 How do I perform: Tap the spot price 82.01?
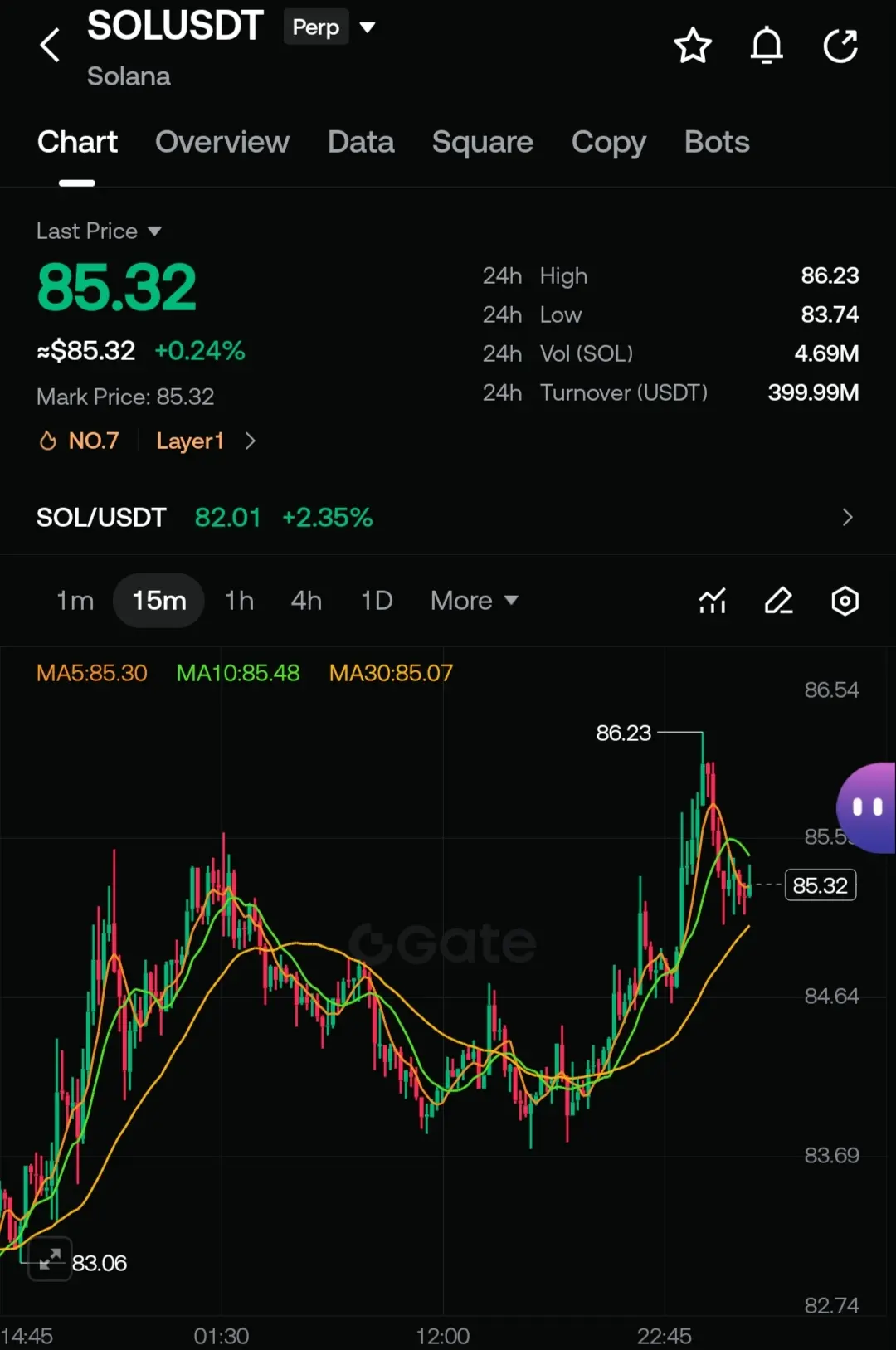coord(227,517)
